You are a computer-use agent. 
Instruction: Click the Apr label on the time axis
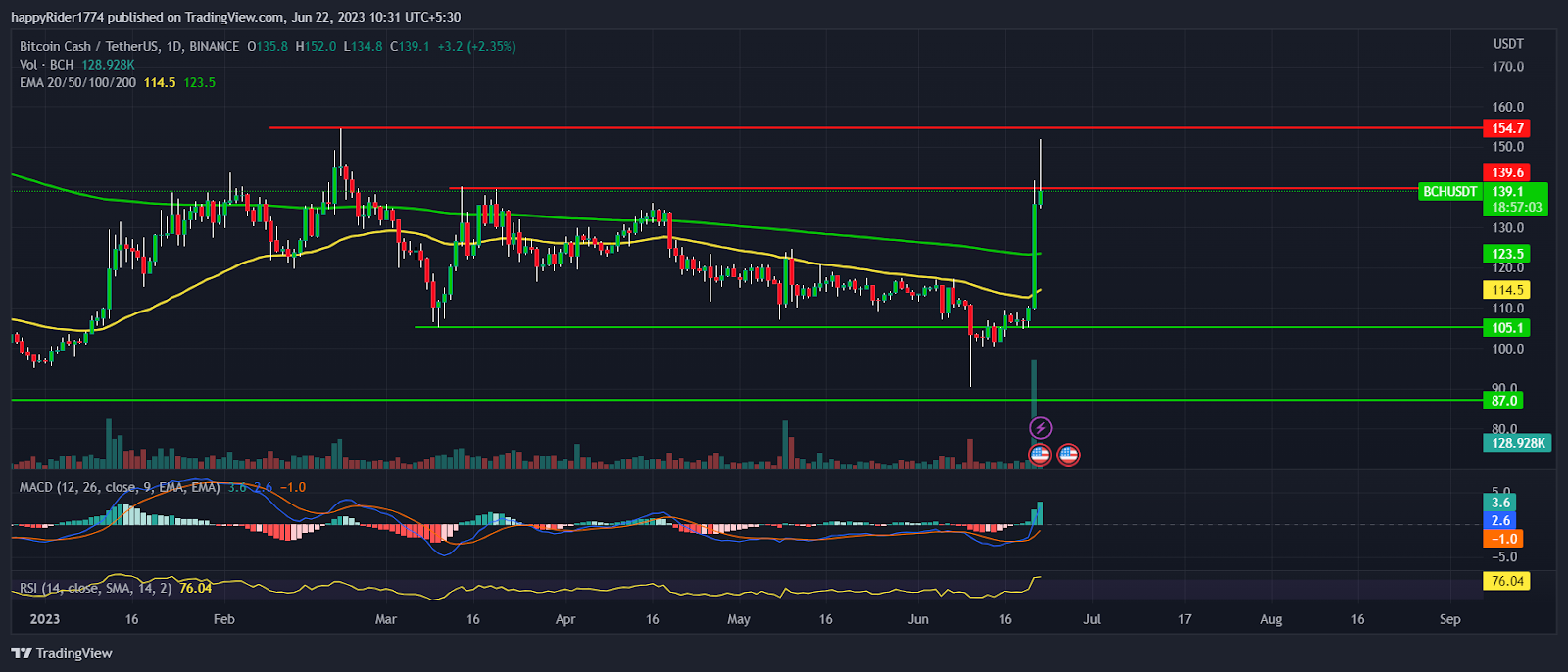point(565,619)
